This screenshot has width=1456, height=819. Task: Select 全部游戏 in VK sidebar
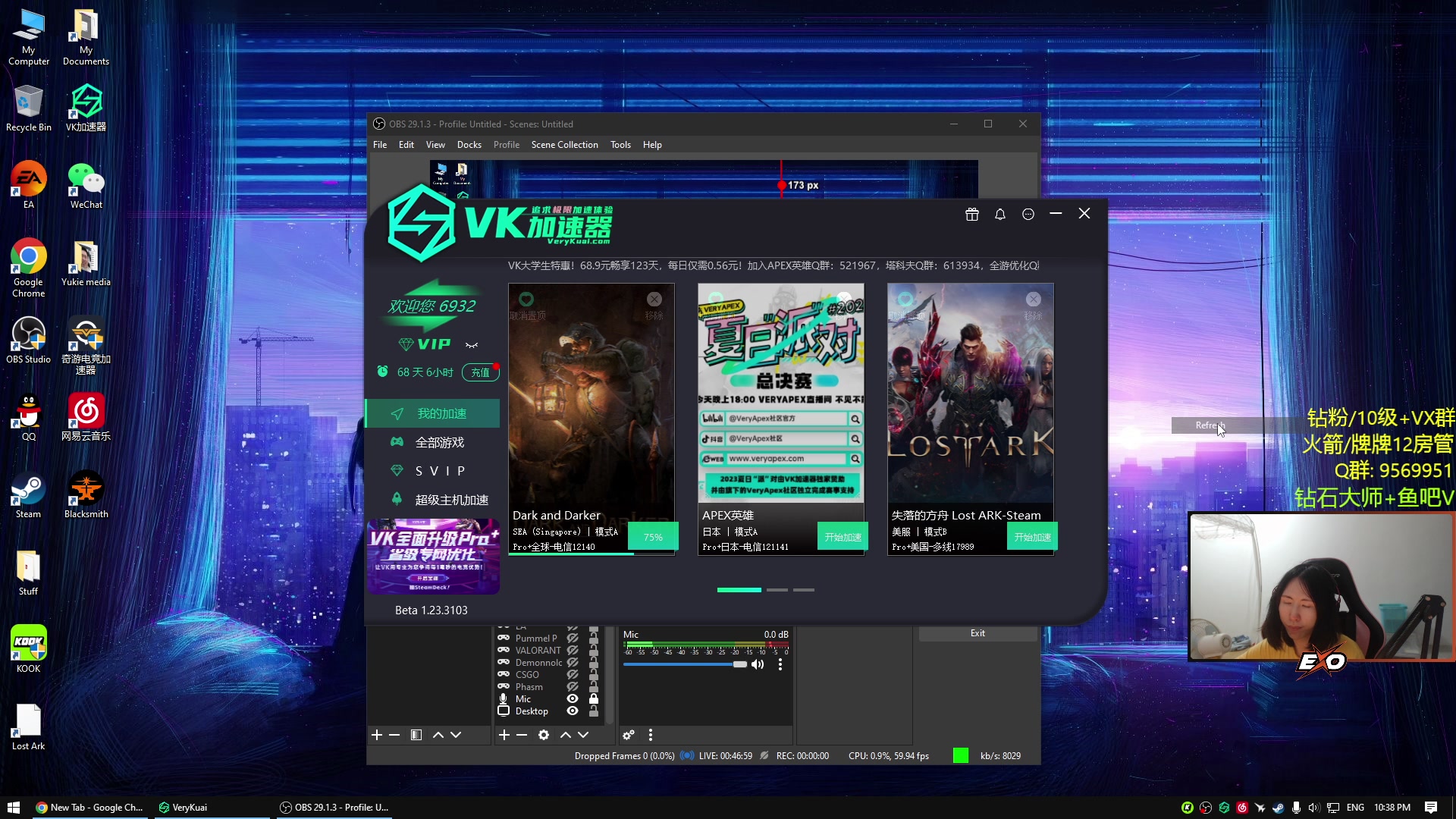[x=439, y=443]
